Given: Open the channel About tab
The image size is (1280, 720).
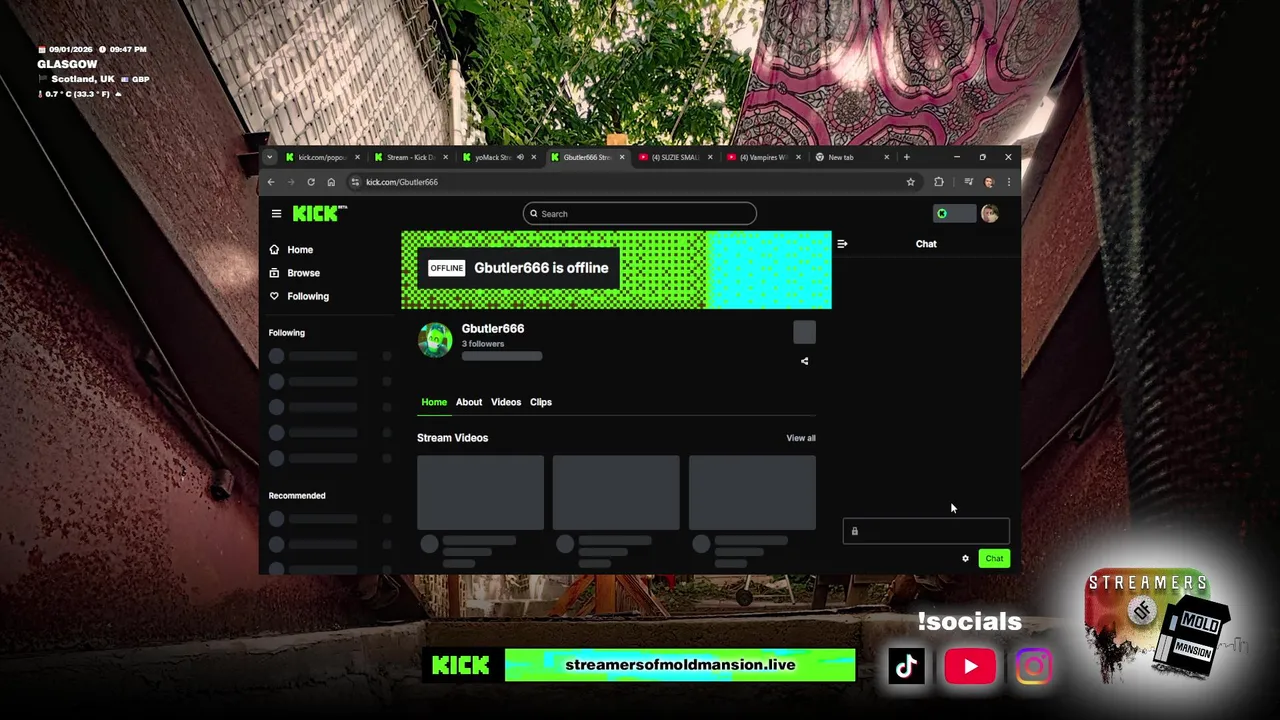Looking at the screenshot, I should point(469,402).
